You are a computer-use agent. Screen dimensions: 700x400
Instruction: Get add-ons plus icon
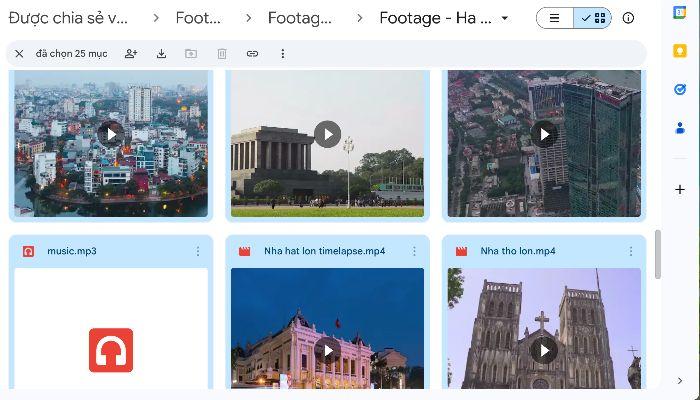point(679,190)
